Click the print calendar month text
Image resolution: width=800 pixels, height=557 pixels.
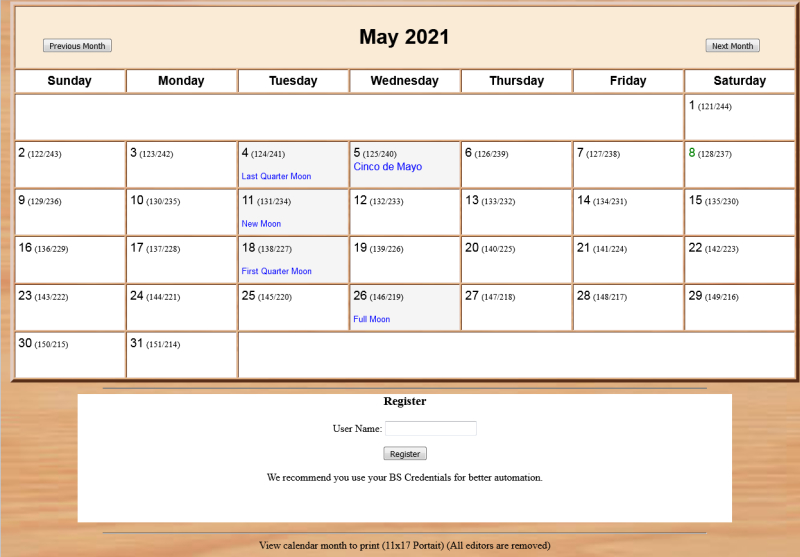[x=405, y=545]
